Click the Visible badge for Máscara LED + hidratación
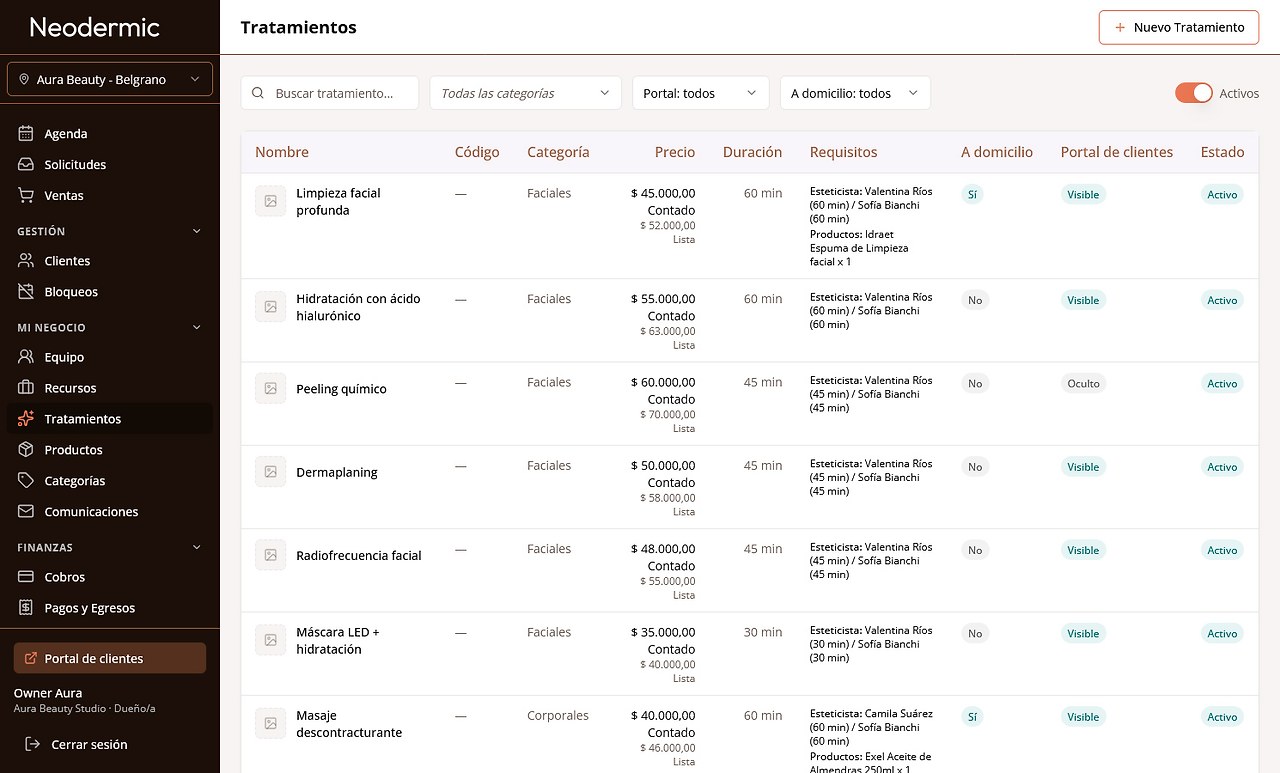Image resolution: width=1280 pixels, height=773 pixels. [1083, 634]
